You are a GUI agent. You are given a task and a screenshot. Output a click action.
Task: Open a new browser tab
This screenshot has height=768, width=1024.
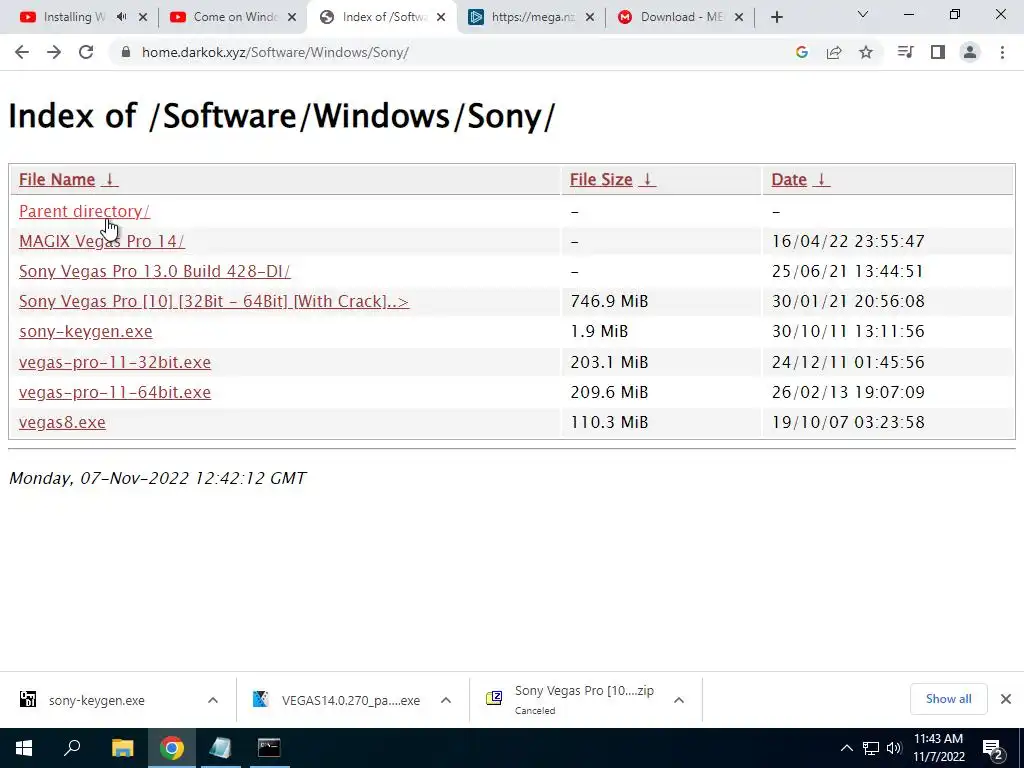pyautogui.click(x=776, y=18)
